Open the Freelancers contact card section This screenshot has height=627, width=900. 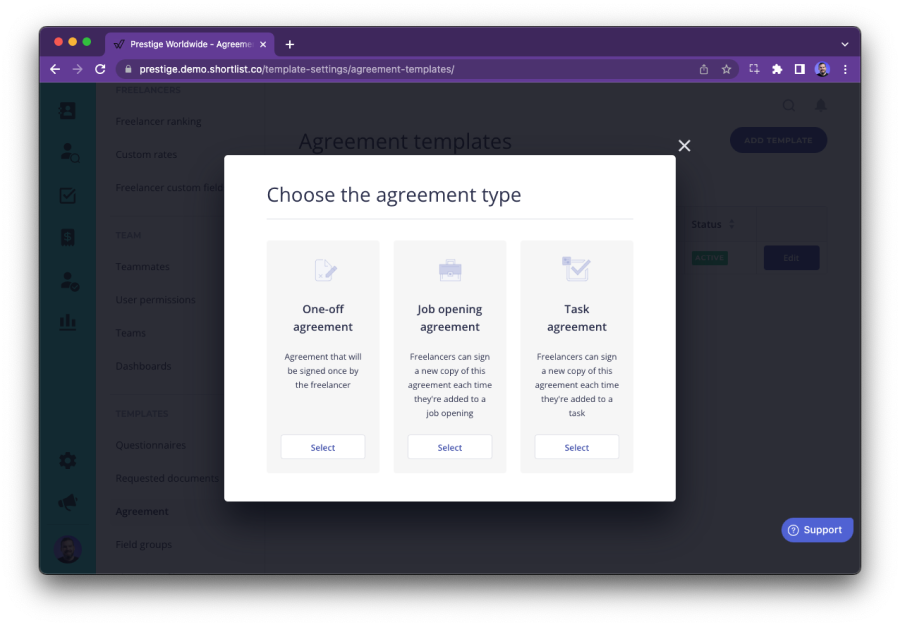point(67,113)
